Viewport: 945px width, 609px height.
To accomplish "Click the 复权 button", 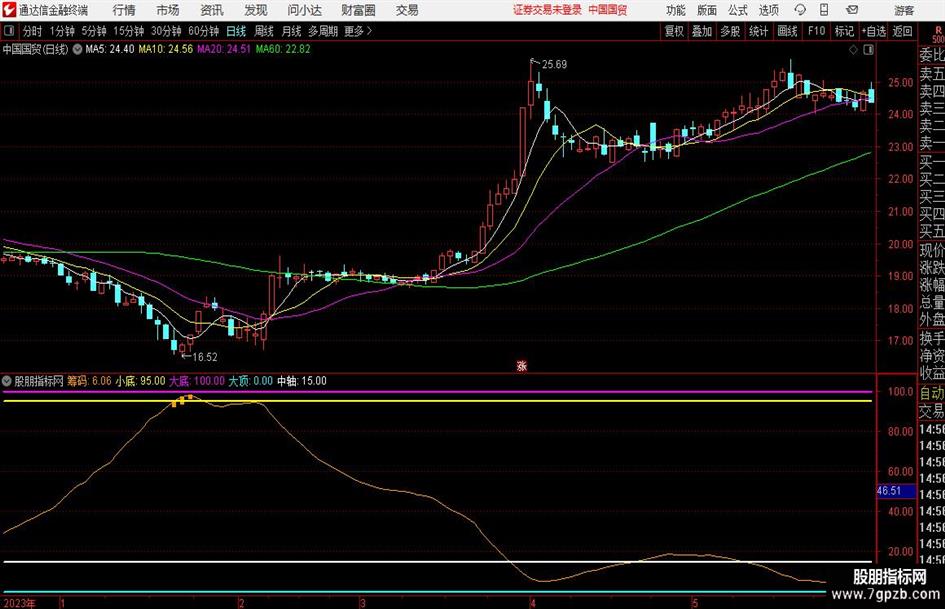I will click(674, 31).
